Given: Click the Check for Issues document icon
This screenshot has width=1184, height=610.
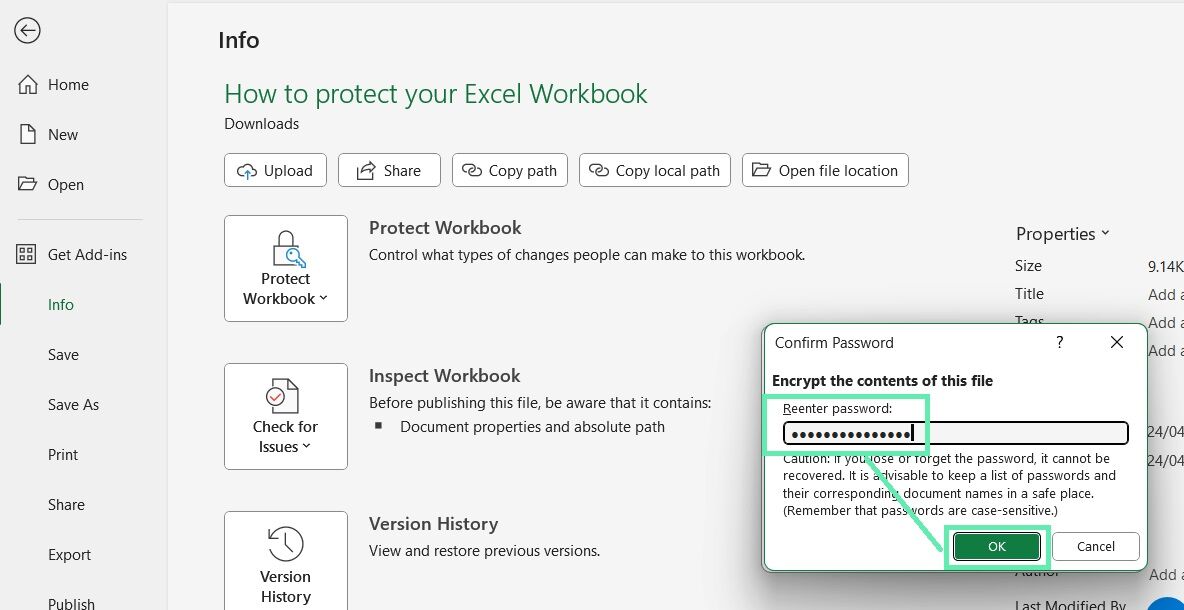Looking at the screenshot, I should (x=282, y=396).
